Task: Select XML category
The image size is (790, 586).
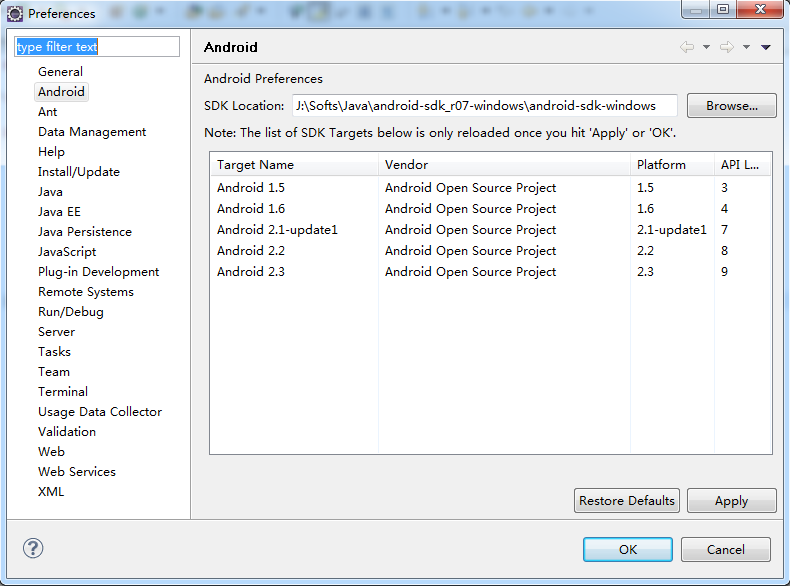Action: point(51,492)
